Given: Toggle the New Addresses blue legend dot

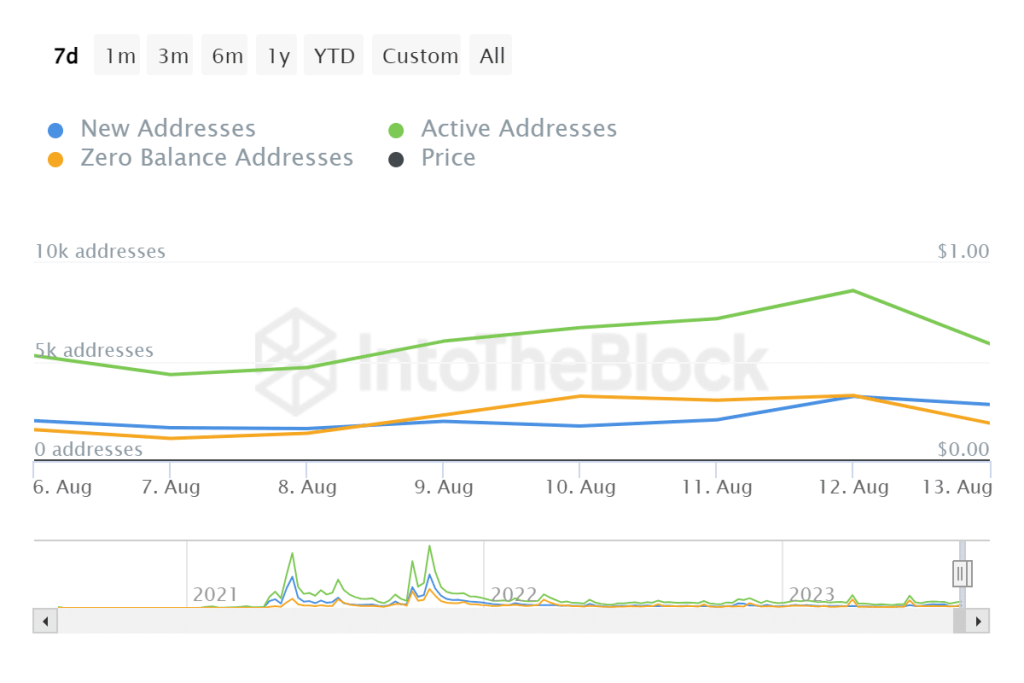Looking at the screenshot, I should click(x=57, y=130).
